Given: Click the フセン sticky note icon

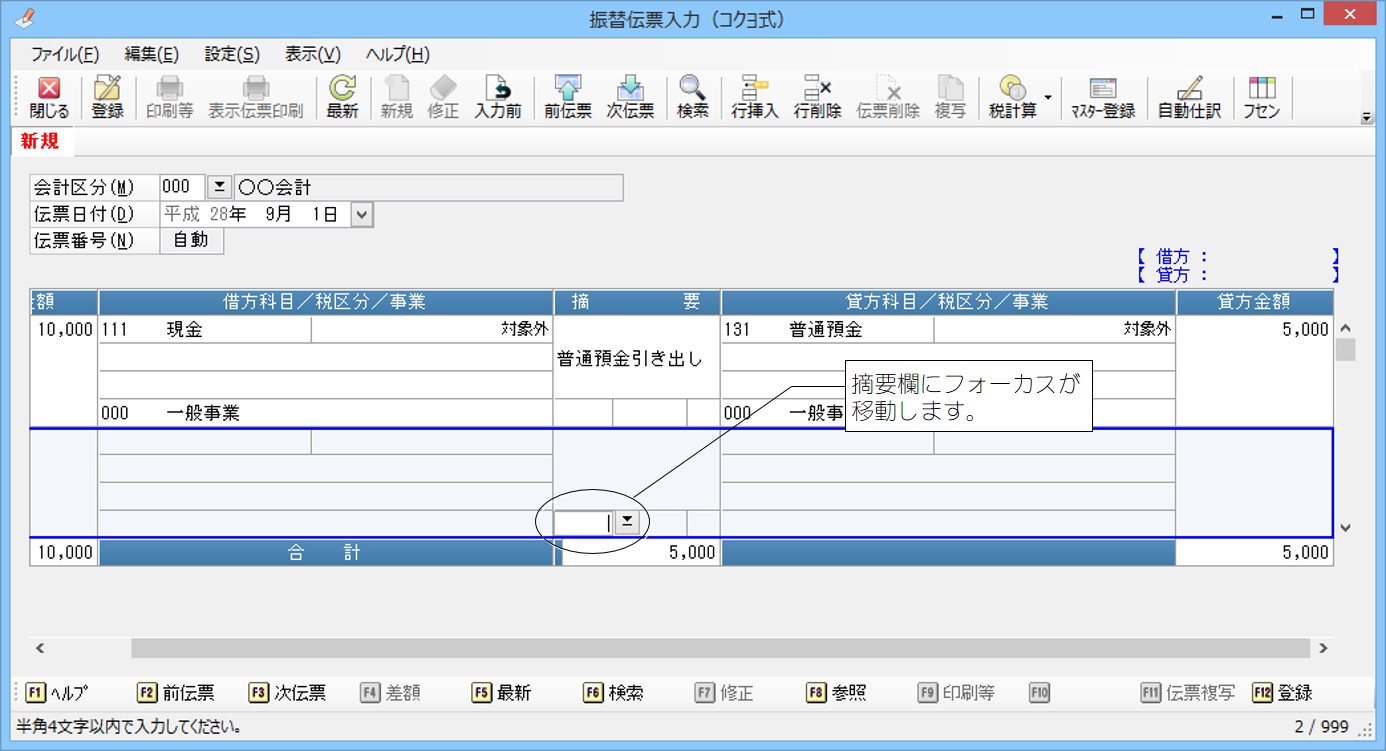Looking at the screenshot, I should coord(1261,98).
